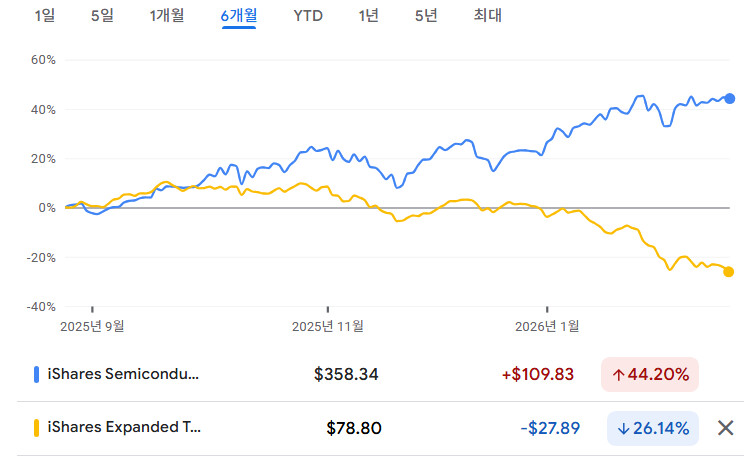Click the 2025년 11월 axis marker

328,325
